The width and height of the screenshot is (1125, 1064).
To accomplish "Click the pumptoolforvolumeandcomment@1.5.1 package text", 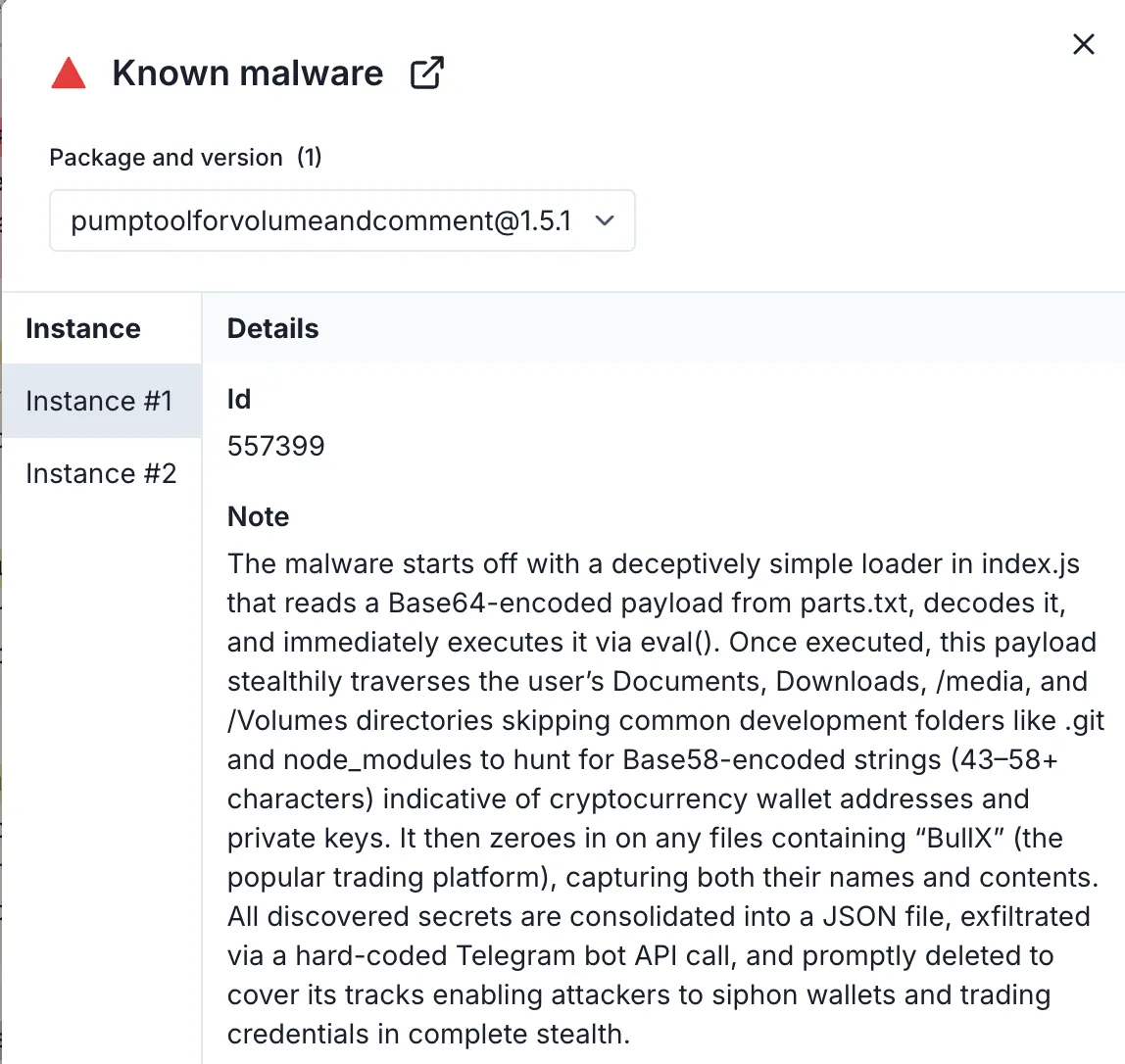I will (320, 220).
